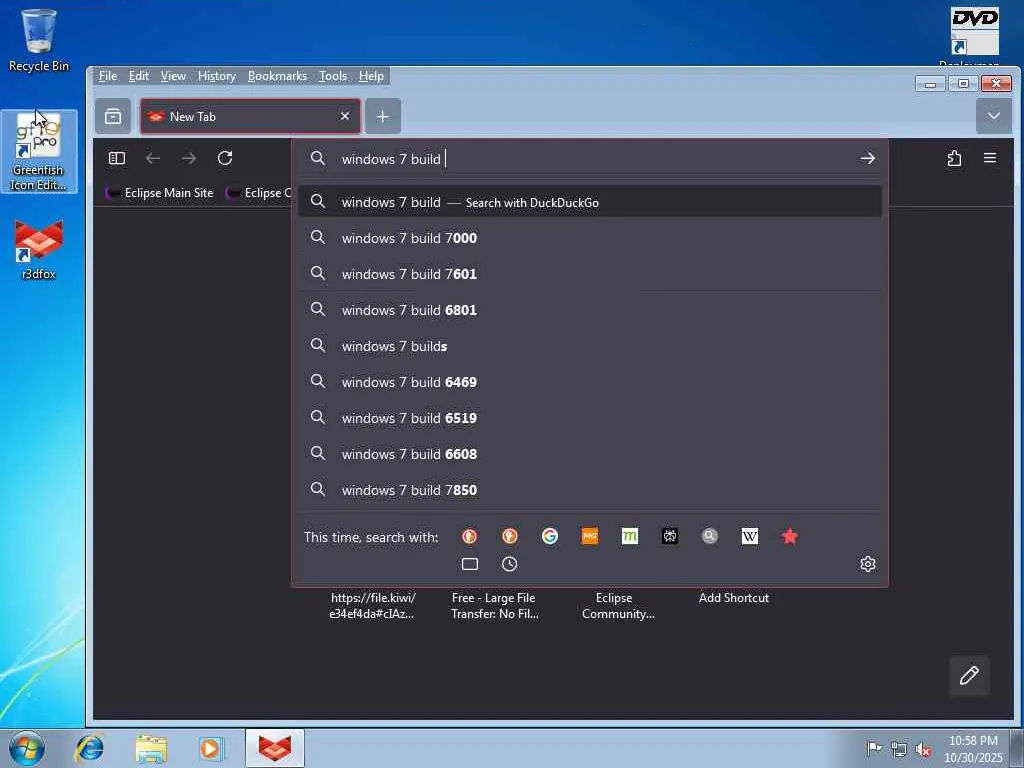Open the Firefox View button
Image resolution: width=1024 pixels, height=768 pixels.
click(x=113, y=116)
